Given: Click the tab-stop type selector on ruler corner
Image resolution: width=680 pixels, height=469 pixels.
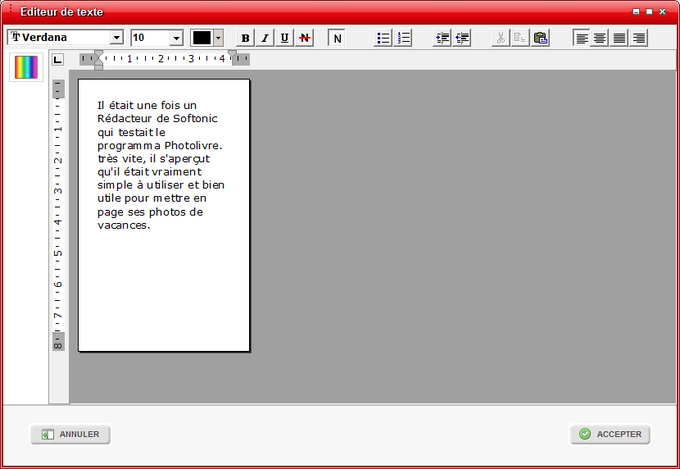Looking at the screenshot, I should click(x=58, y=59).
